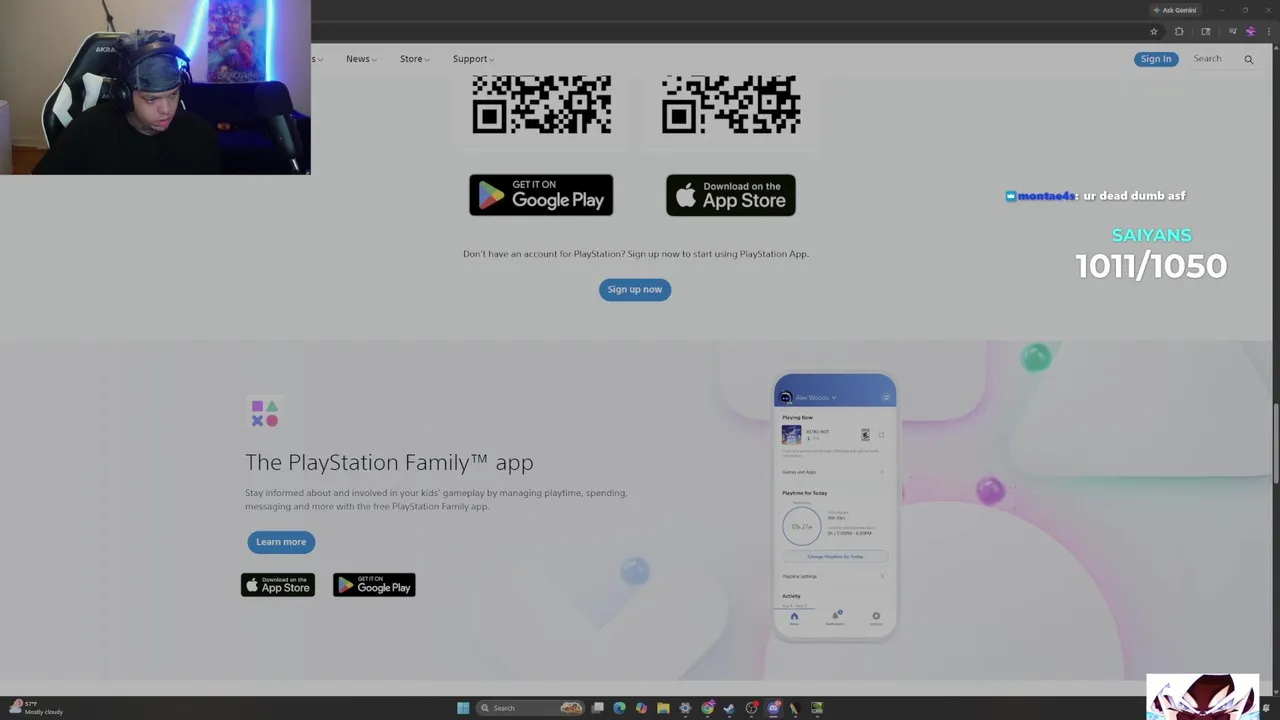Click the right QR code image
The image size is (1280, 720).
(731, 104)
